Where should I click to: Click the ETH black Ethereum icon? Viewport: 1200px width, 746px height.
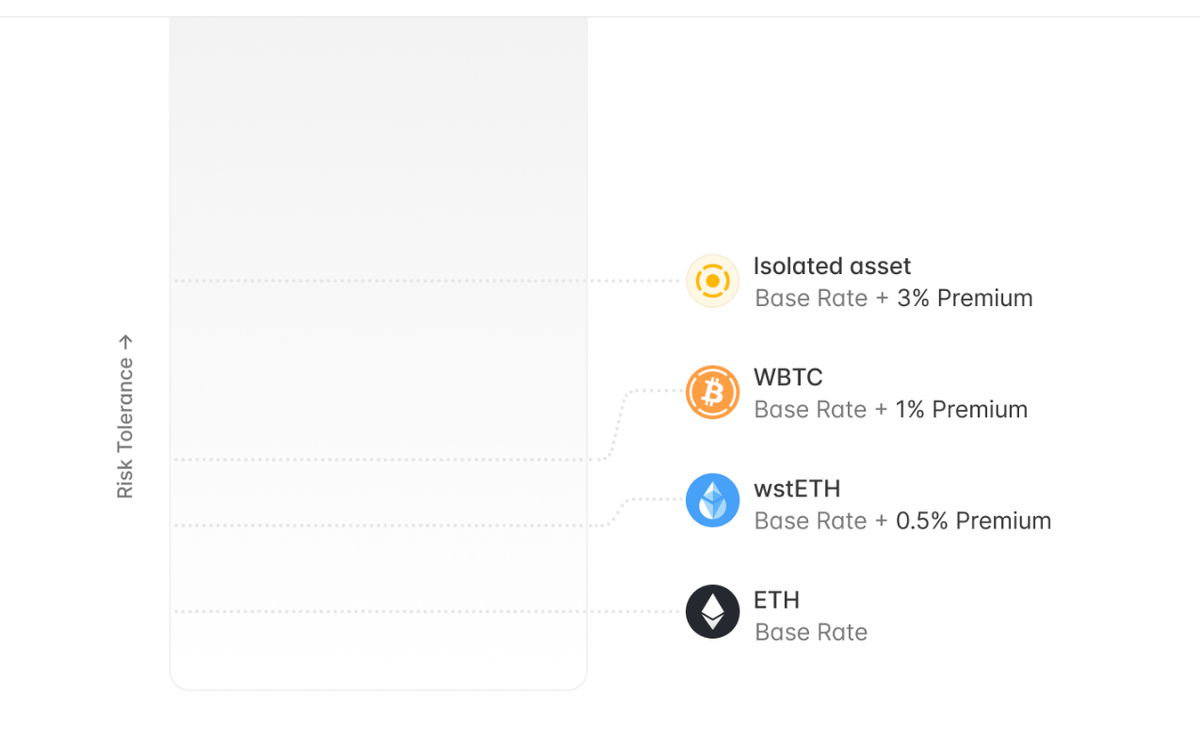[712, 611]
